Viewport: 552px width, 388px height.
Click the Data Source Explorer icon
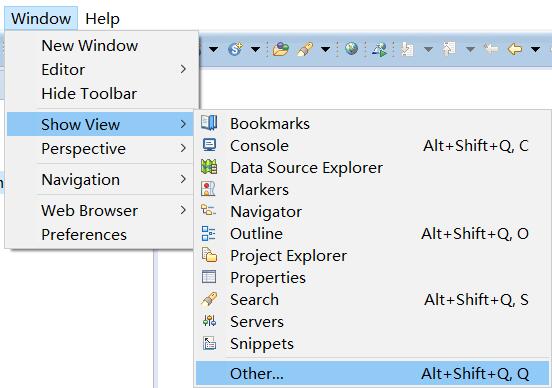209,167
